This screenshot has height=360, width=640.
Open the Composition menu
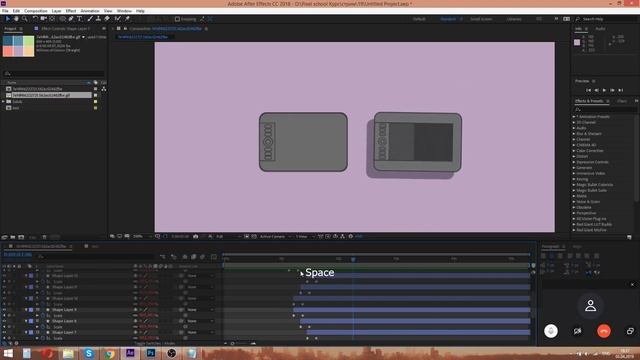pos(36,11)
